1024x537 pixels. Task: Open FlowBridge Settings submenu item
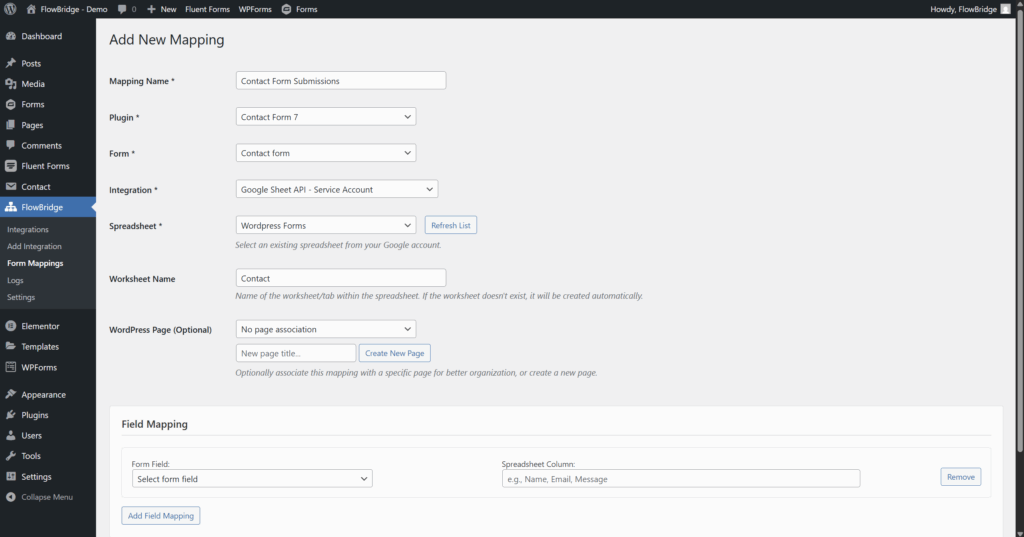(x=21, y=297)
